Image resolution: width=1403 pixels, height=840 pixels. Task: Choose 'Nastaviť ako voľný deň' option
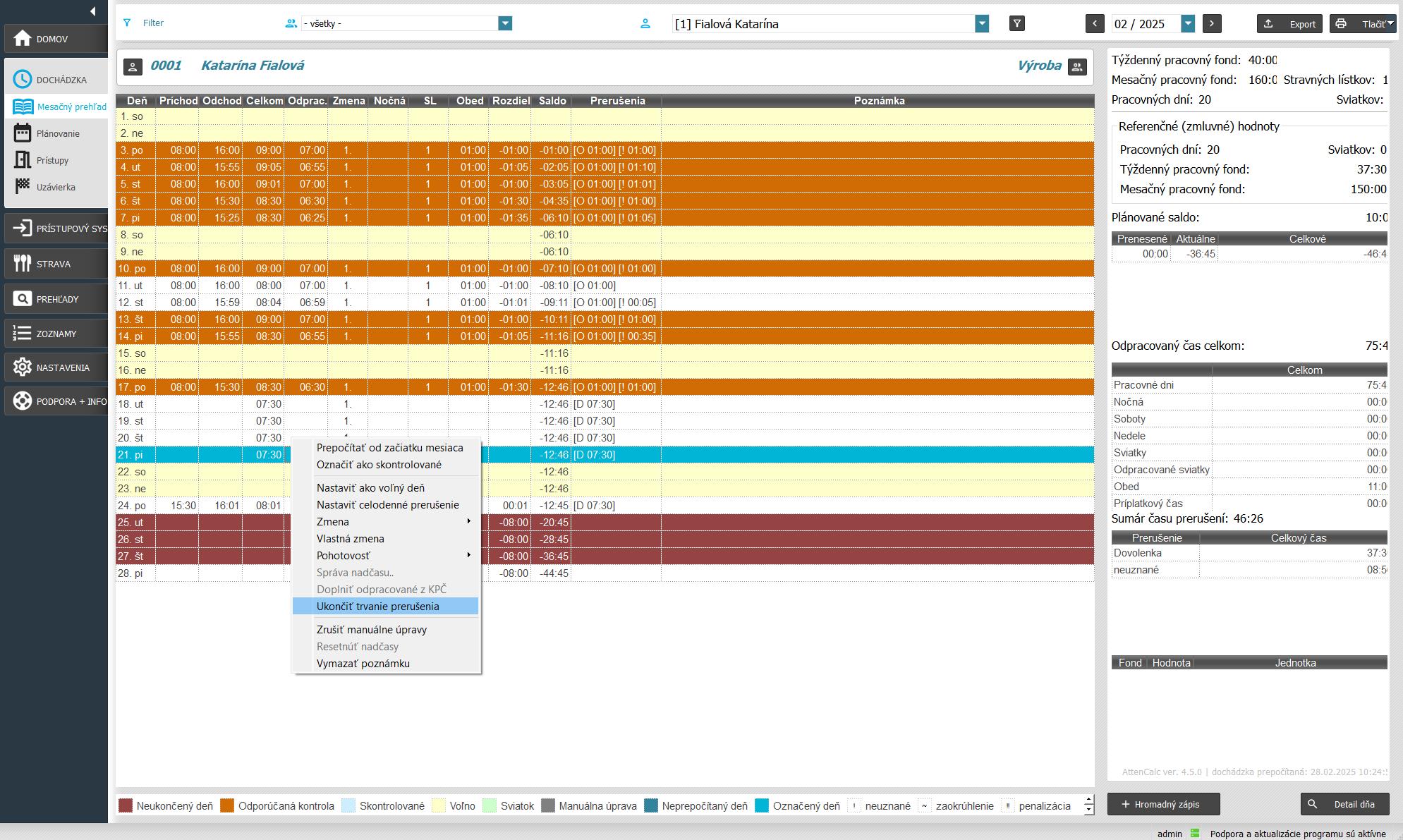[x=370, y=488]
